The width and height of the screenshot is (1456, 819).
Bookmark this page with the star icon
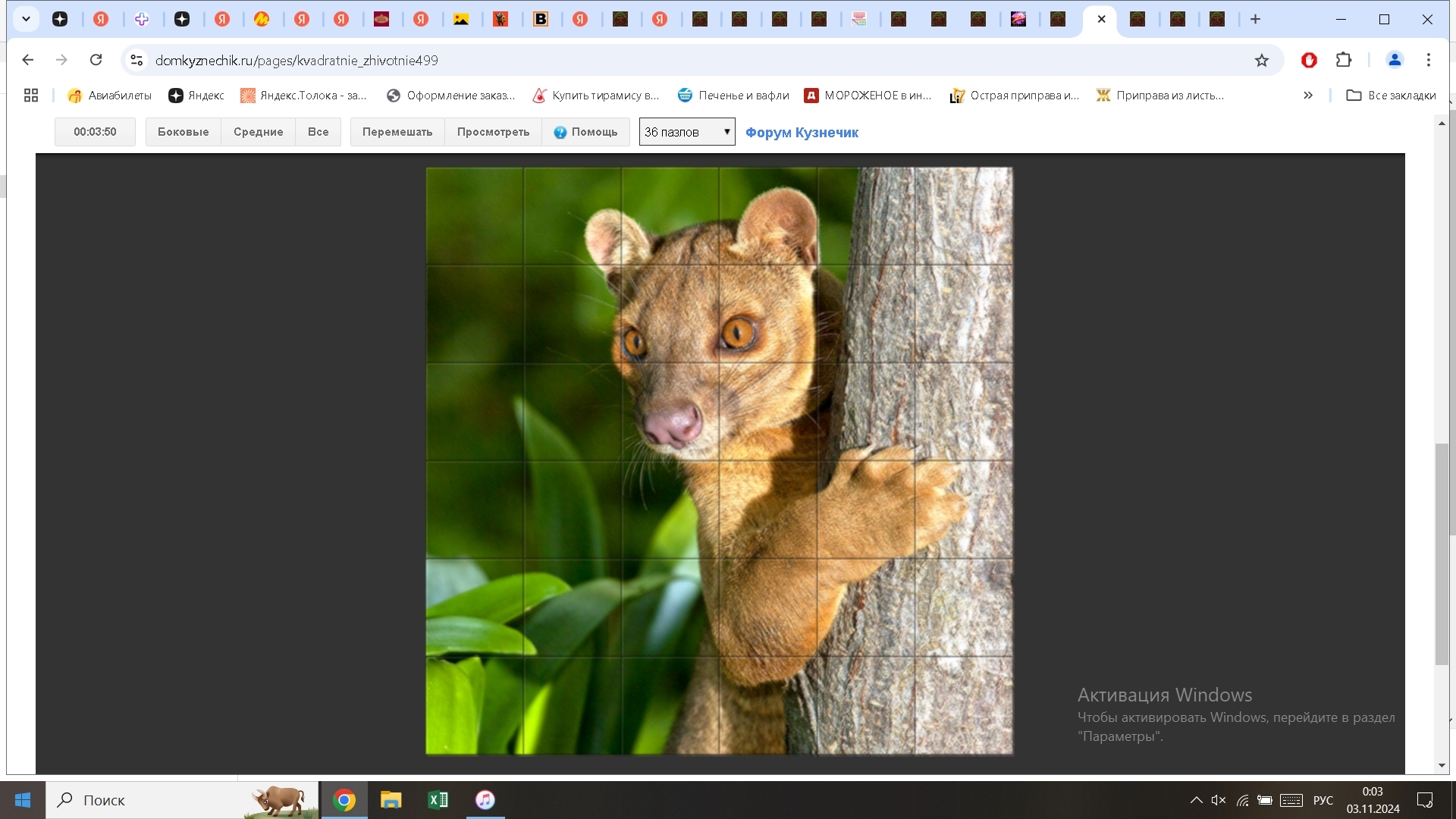(1261, 60)
